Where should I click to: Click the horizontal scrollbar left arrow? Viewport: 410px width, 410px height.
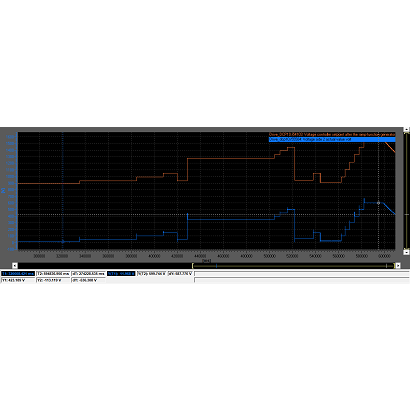coord(15,265)
